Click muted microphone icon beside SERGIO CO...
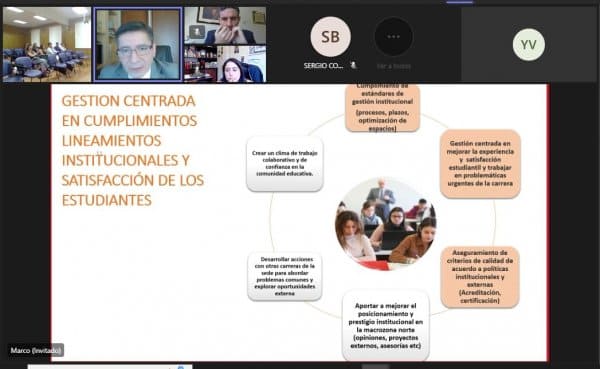This screenshot has height=369, width=600. coord(354,65)
